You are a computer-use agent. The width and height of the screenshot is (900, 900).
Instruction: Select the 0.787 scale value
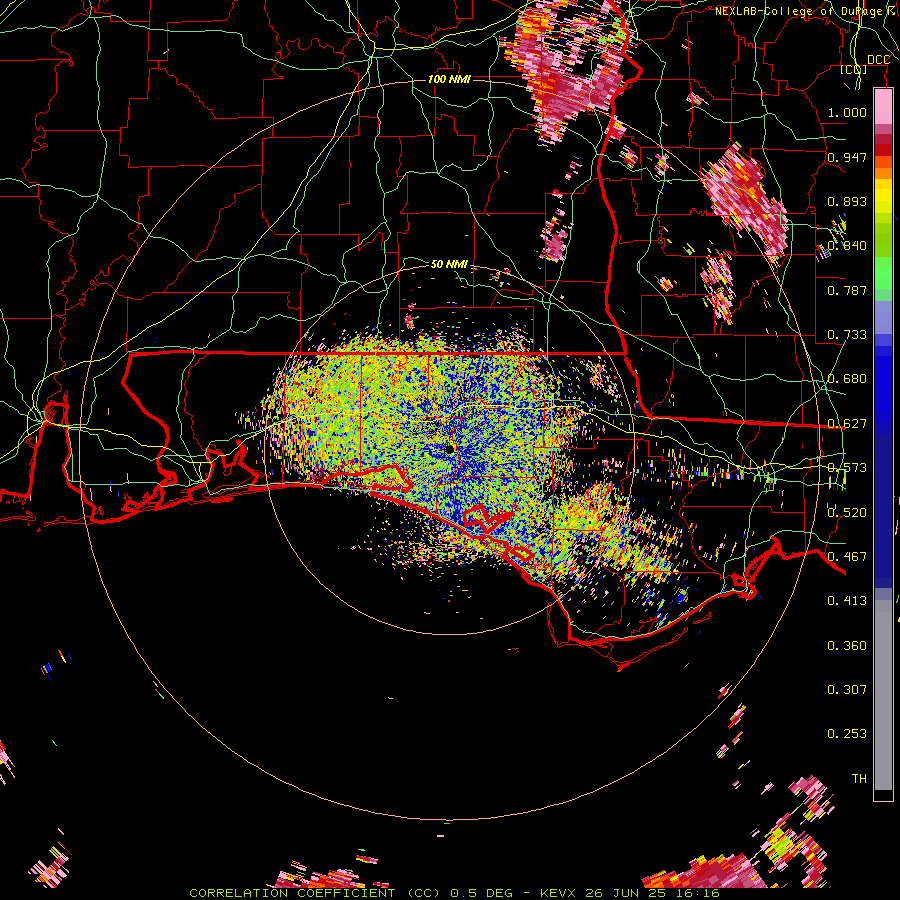click(847, 290)
